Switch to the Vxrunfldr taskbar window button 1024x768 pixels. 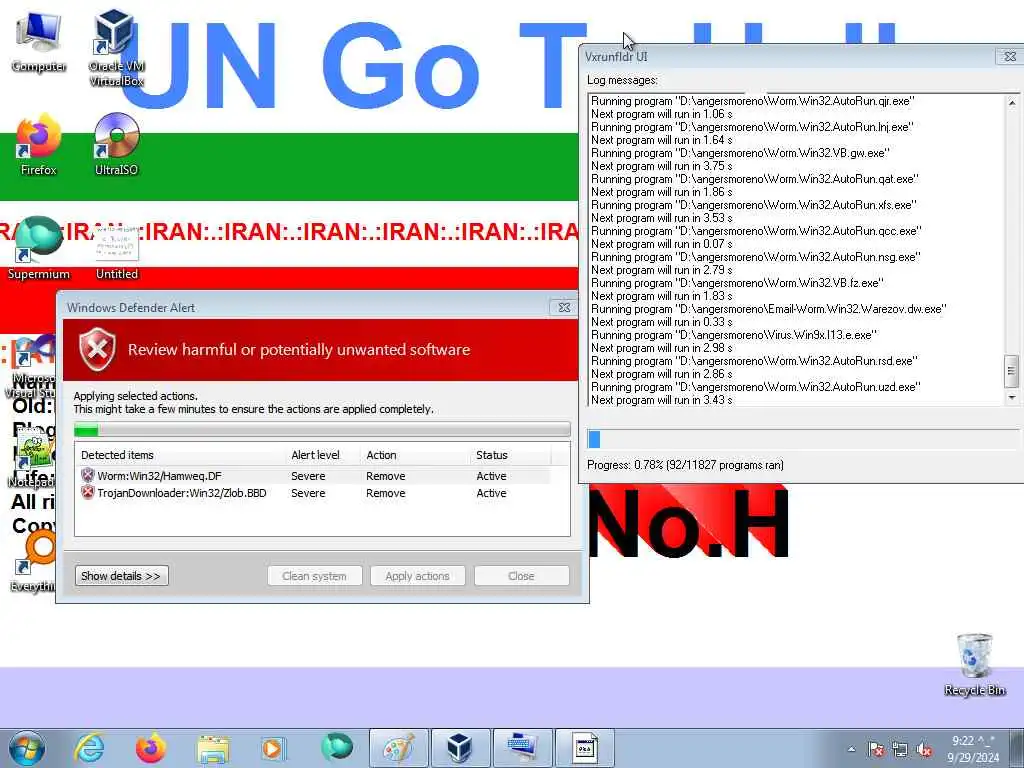[585, 748]
